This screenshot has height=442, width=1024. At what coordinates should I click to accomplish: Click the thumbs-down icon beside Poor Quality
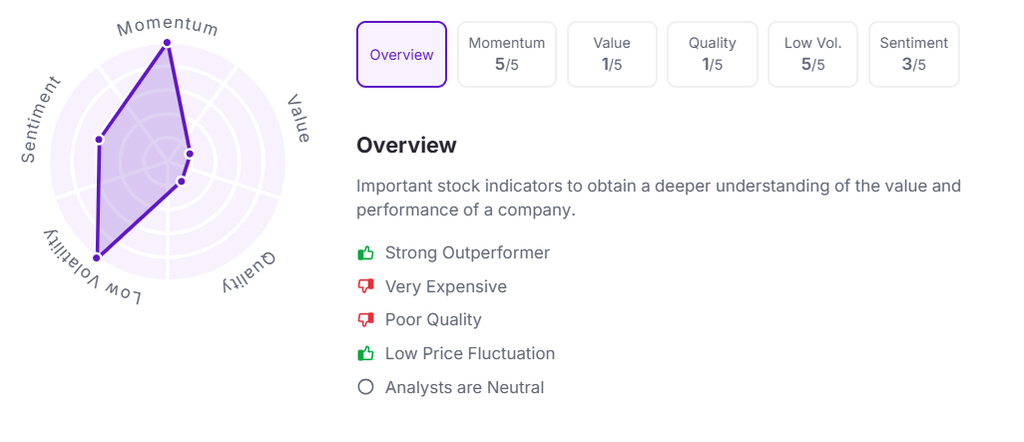pos(366,320)
